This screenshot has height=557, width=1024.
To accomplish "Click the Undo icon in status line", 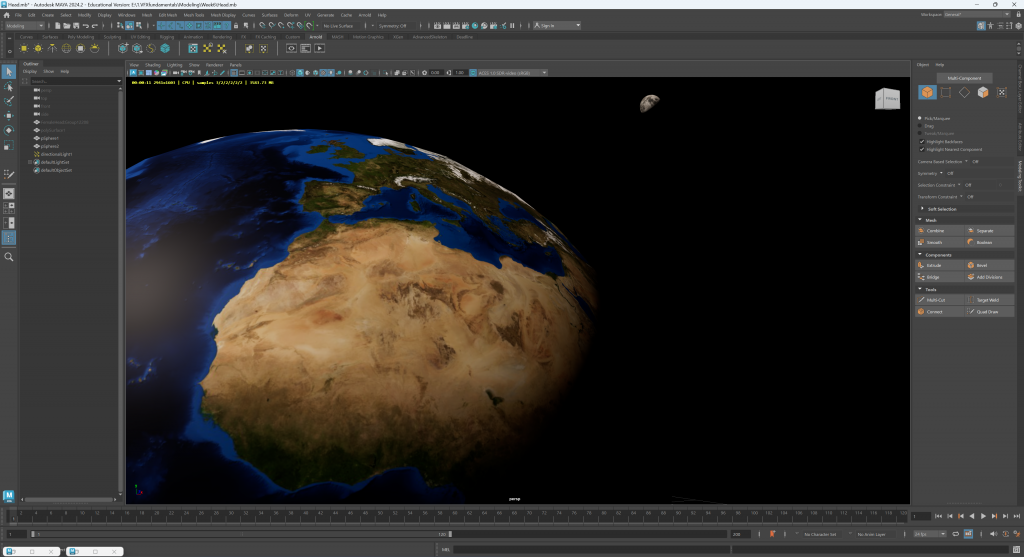I will pyautogui.click(x=86, y=25).
